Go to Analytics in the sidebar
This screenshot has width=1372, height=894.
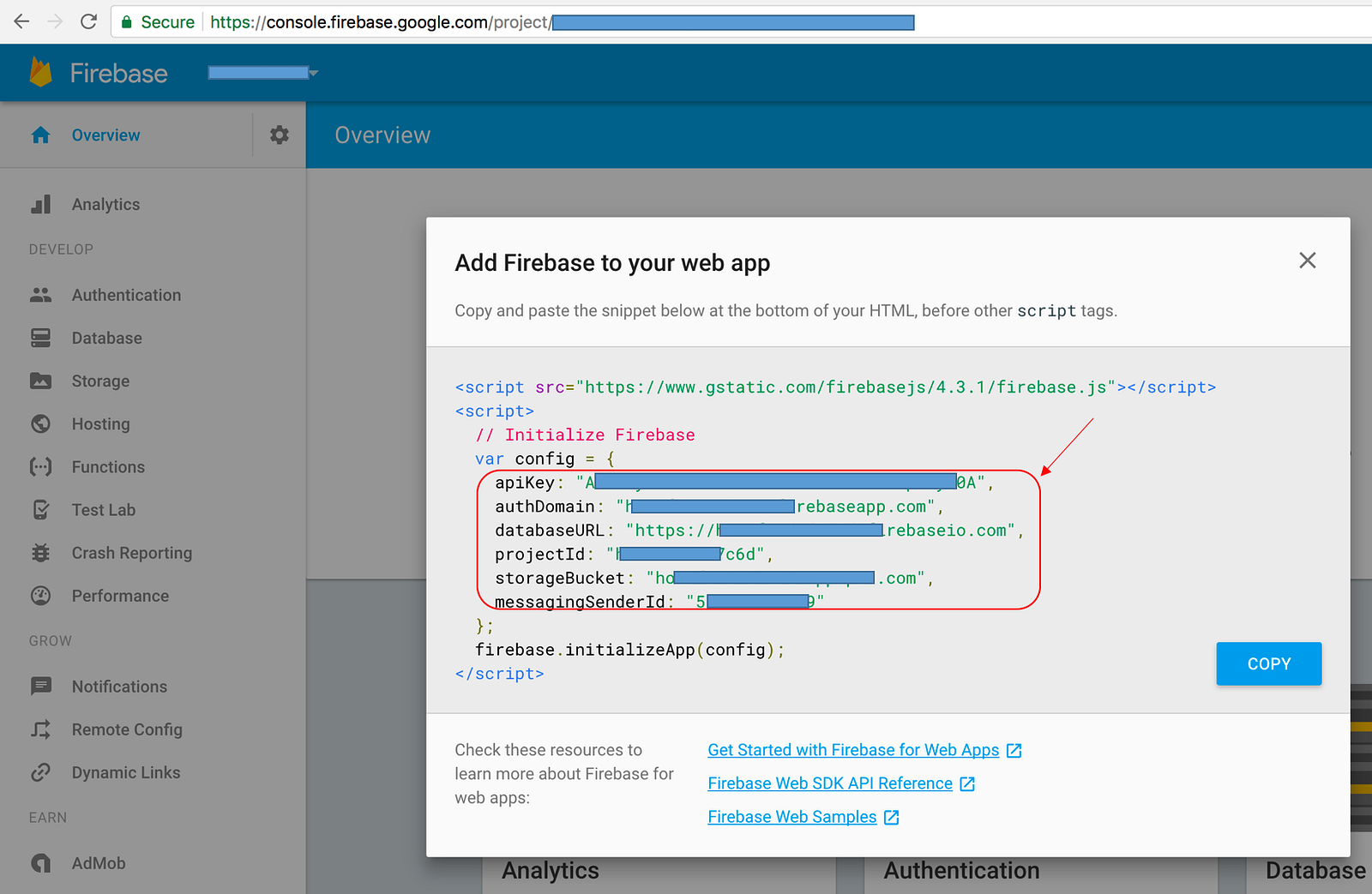pyautogui.click(x=105, y=204)
